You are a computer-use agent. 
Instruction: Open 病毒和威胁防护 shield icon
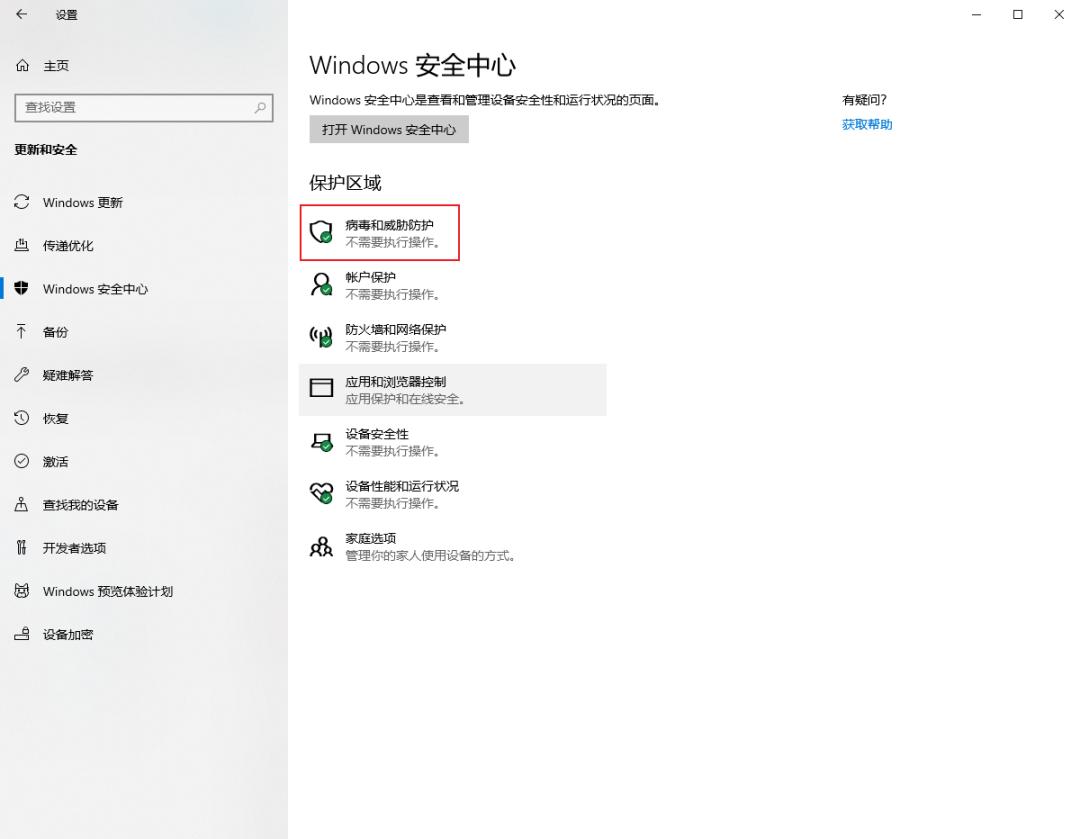[x=321, y=230]
